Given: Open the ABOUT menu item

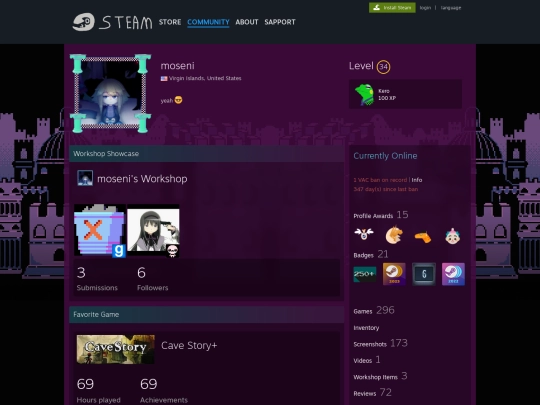Looking at the screenshot, I should coord(247,22).
